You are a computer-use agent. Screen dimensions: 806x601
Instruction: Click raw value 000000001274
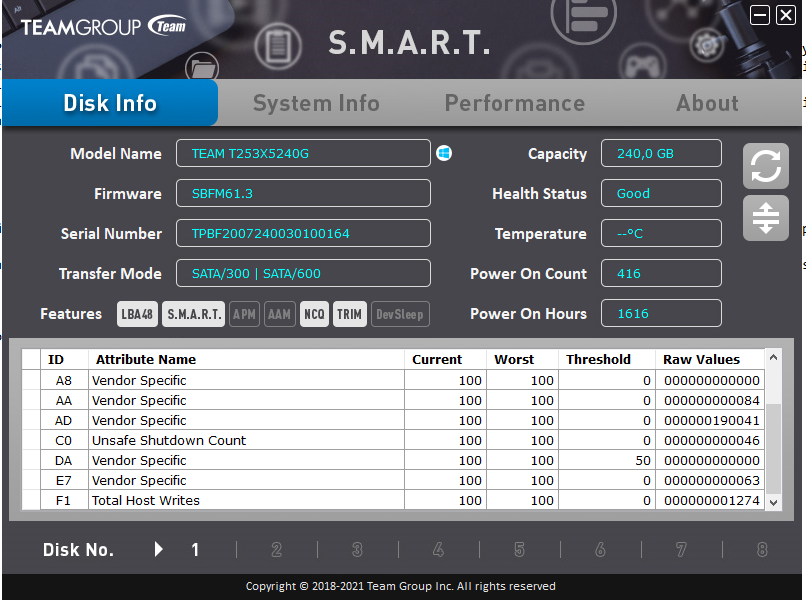click(x=711, y=500)
